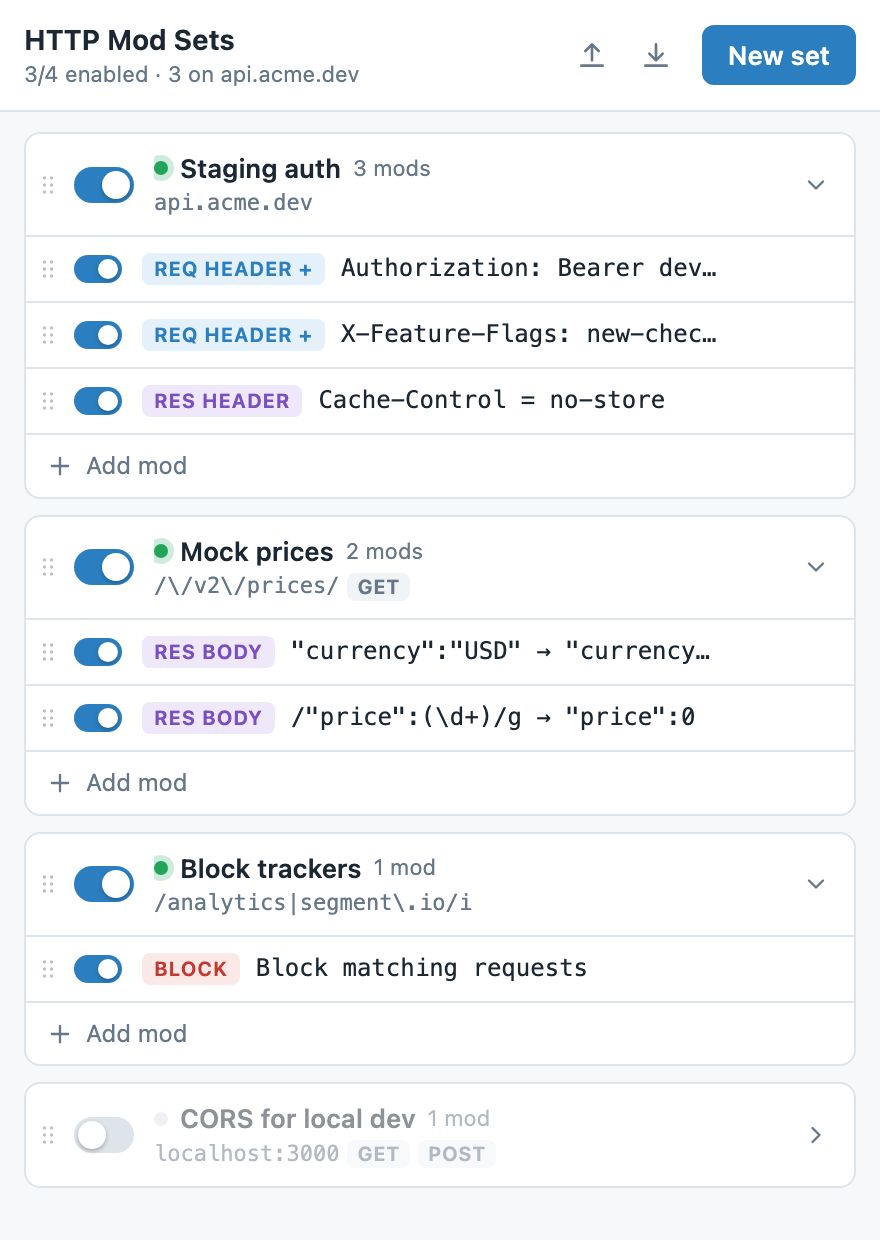Disable the Mock prices set
The height and width of the screenshot is (1240, 880).
point(104,567)
